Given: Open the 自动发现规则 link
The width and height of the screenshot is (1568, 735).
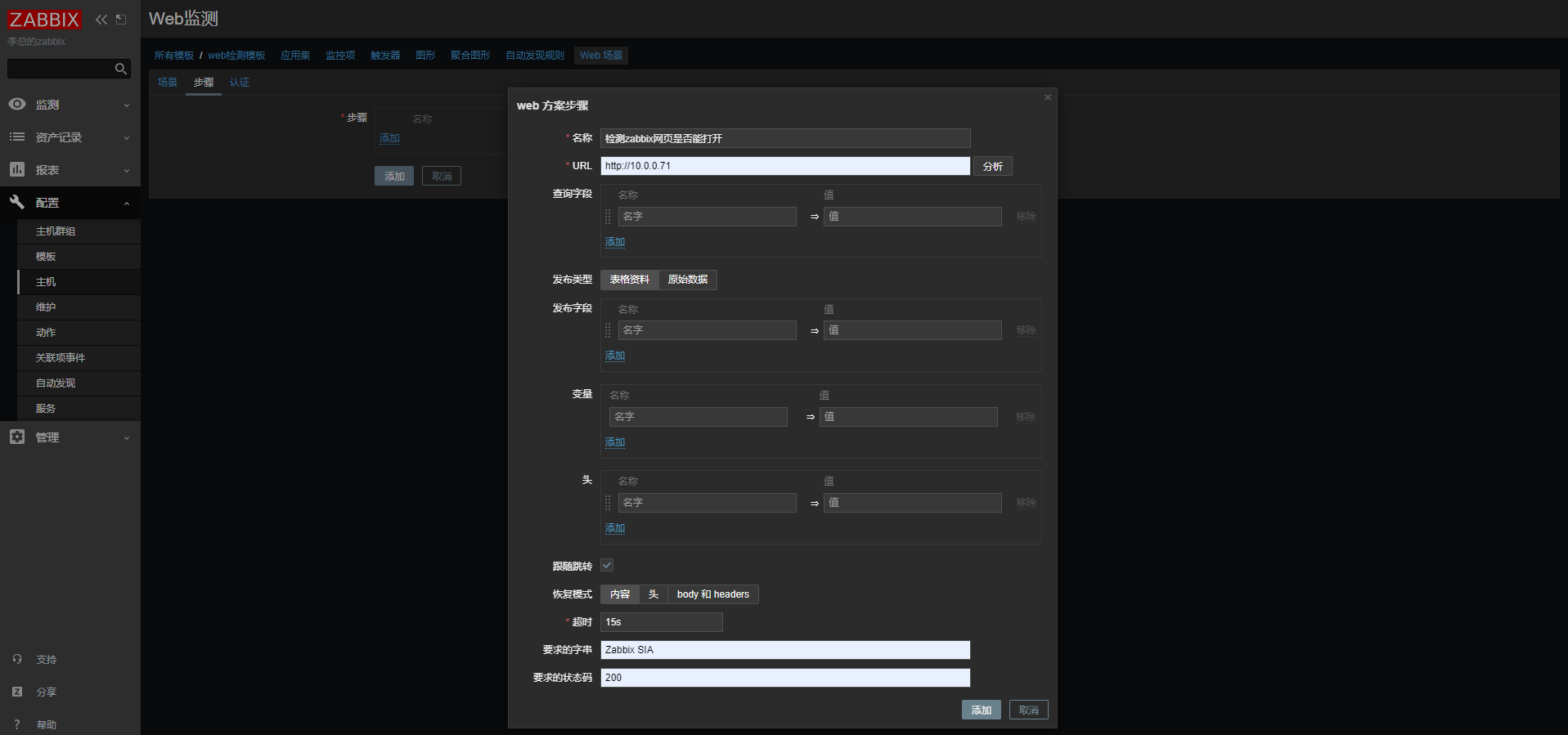Looking at the screenshot, I should [535, 56].
